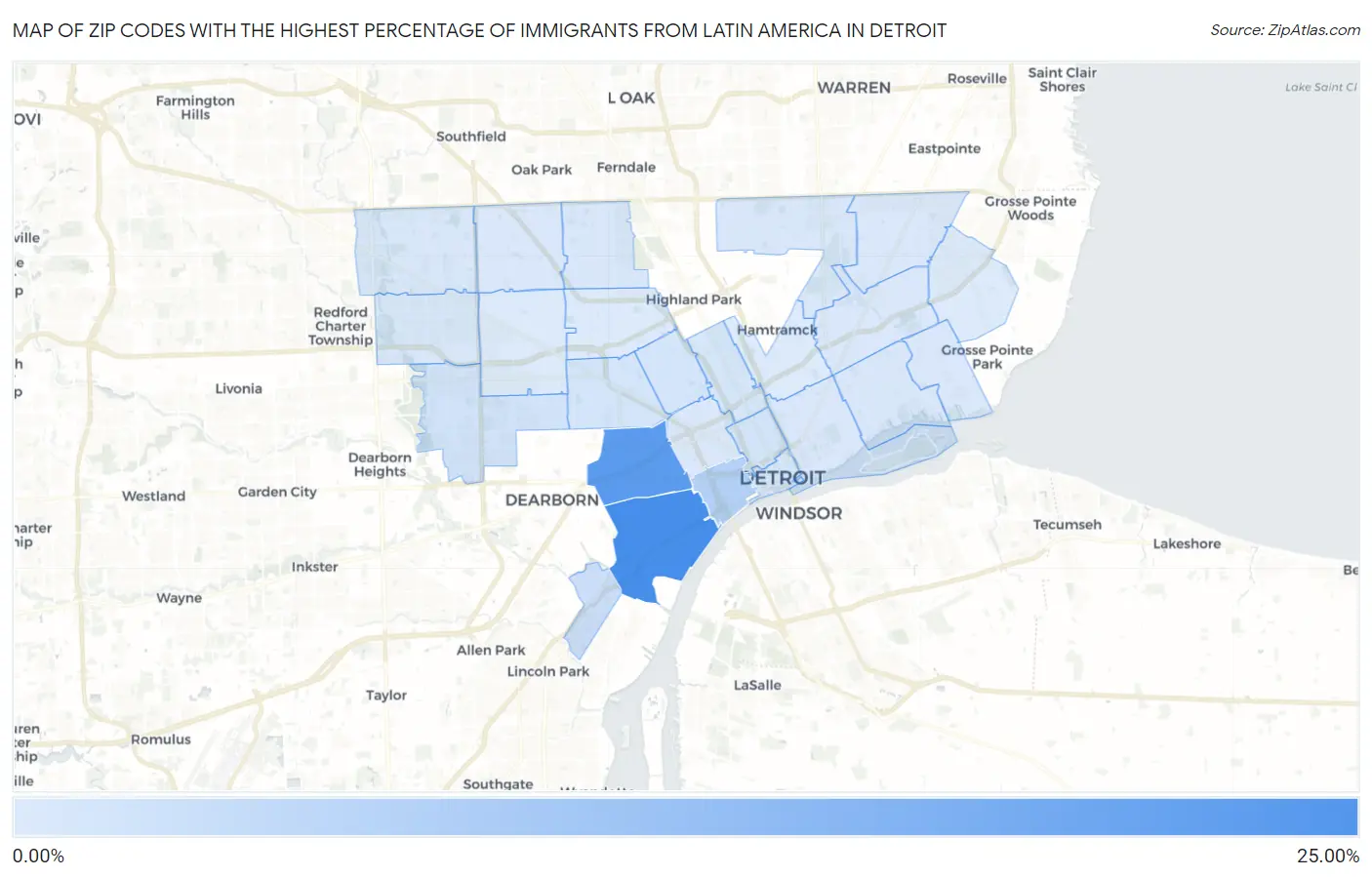Click the WINDSOR city label
This screenshot has width=1372, height=877.
click(798, 513)
